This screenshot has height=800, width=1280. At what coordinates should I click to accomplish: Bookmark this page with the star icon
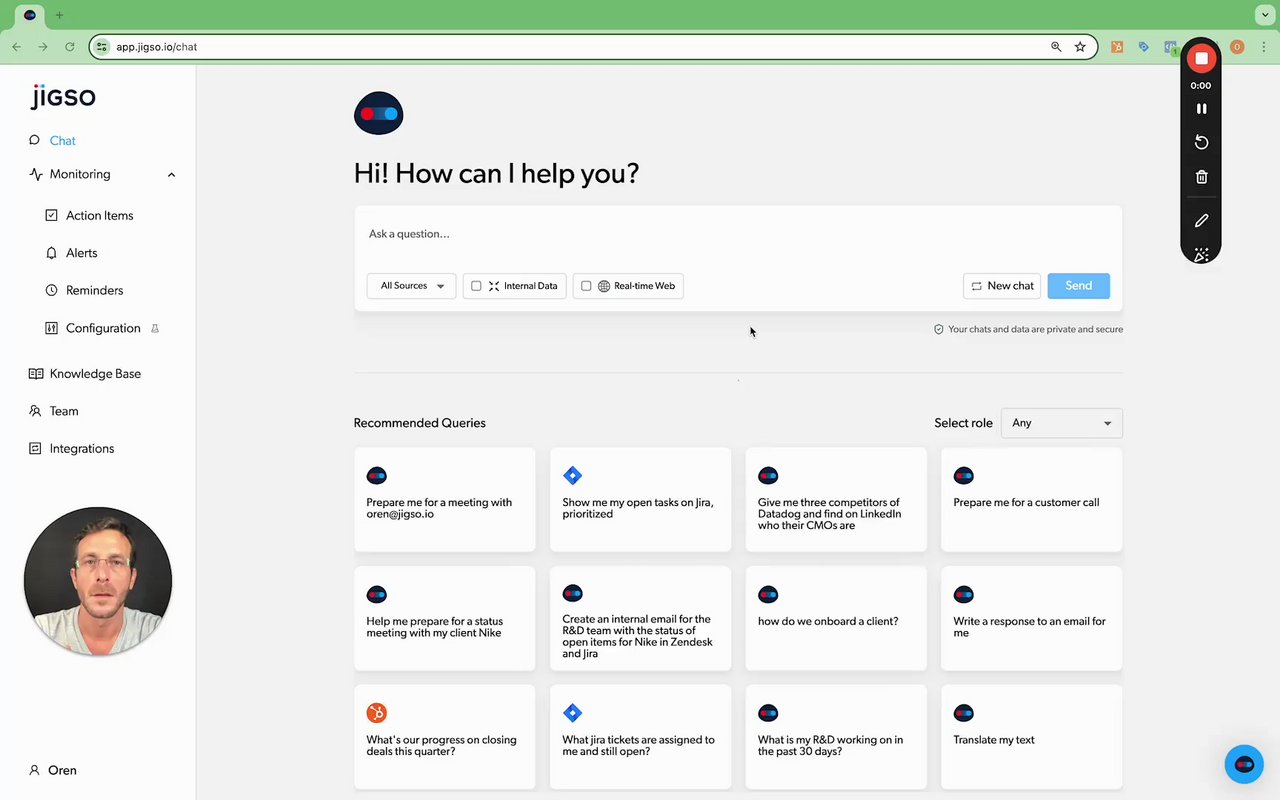point(1080,47)
